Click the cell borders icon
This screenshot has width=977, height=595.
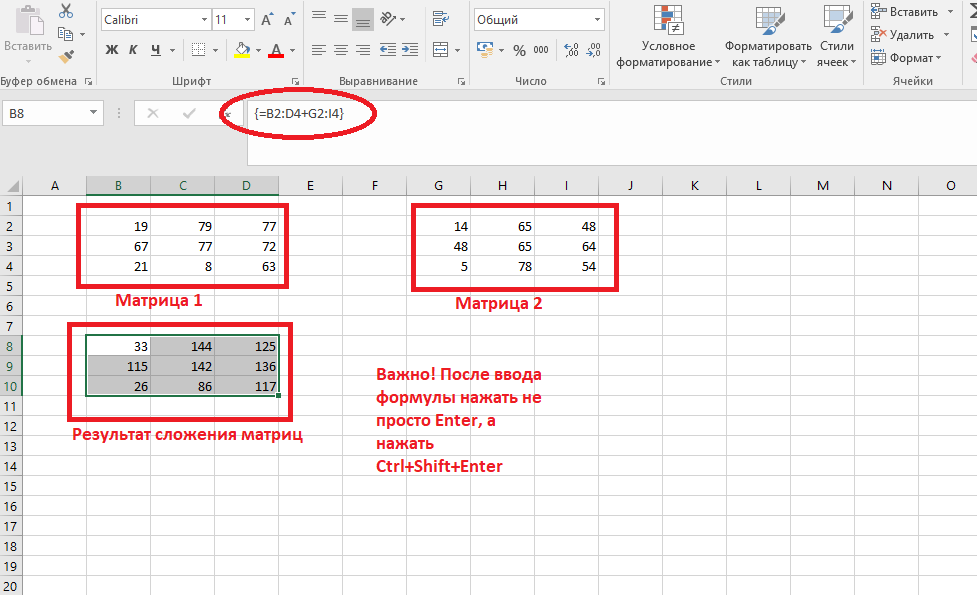tap(199, 50)
